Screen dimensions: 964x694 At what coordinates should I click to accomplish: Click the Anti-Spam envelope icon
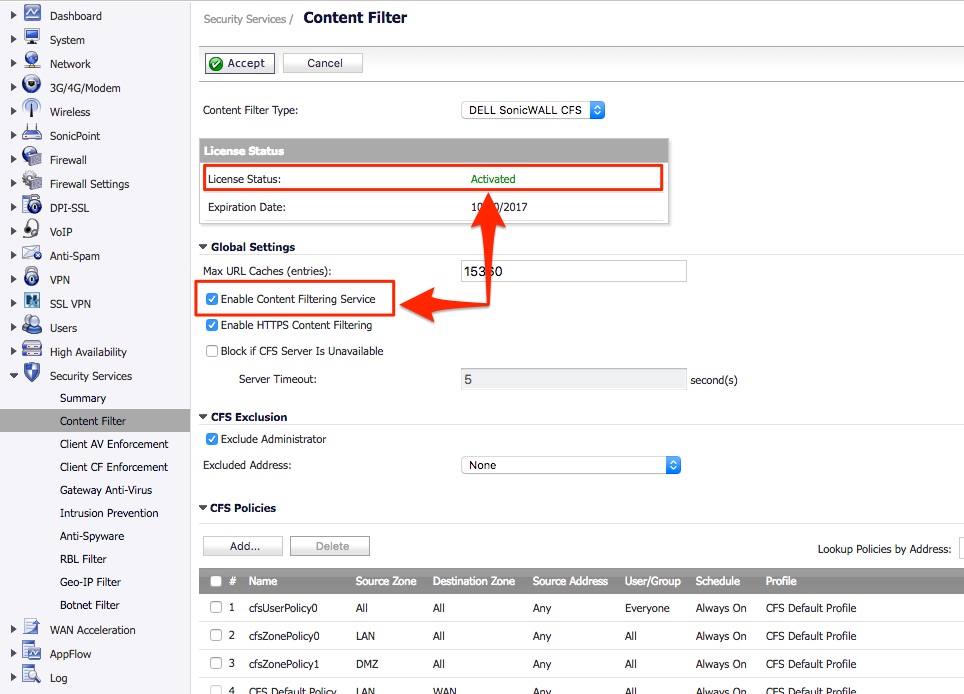32,253
